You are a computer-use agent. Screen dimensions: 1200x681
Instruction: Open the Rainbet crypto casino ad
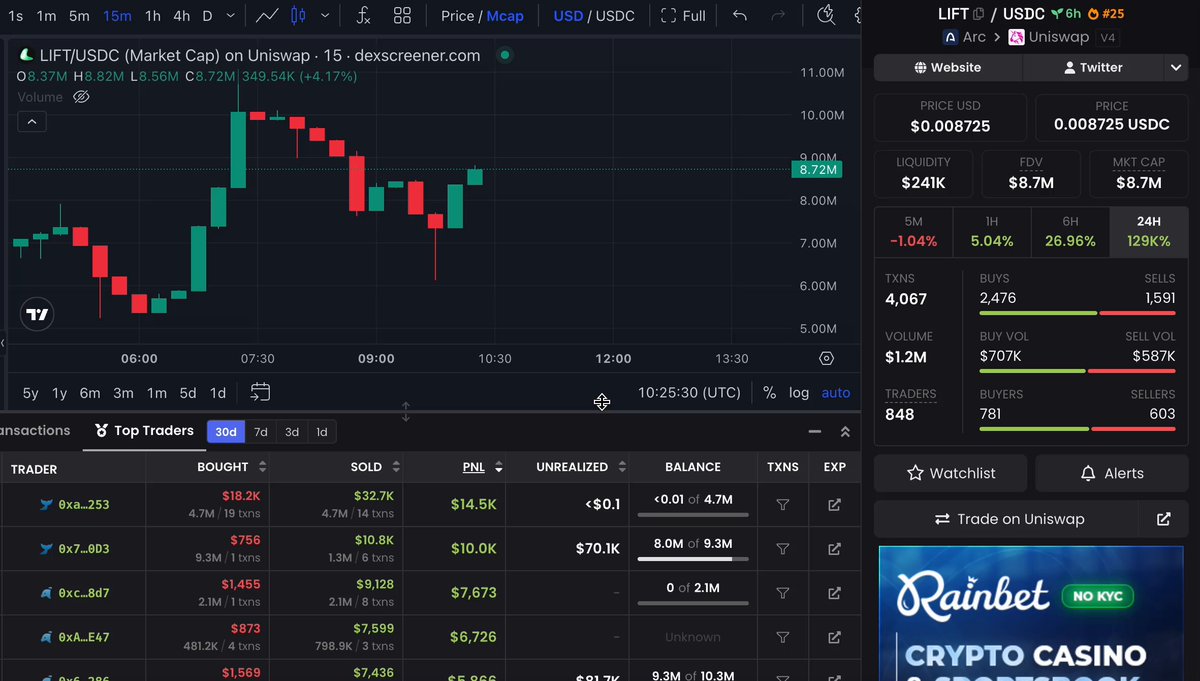tap(1031, 613)
